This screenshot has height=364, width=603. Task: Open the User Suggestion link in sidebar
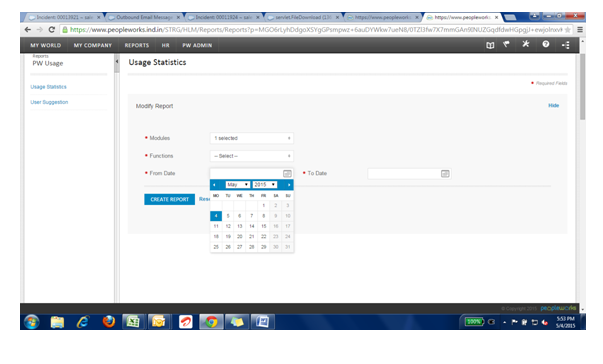(x=49, y=102)
